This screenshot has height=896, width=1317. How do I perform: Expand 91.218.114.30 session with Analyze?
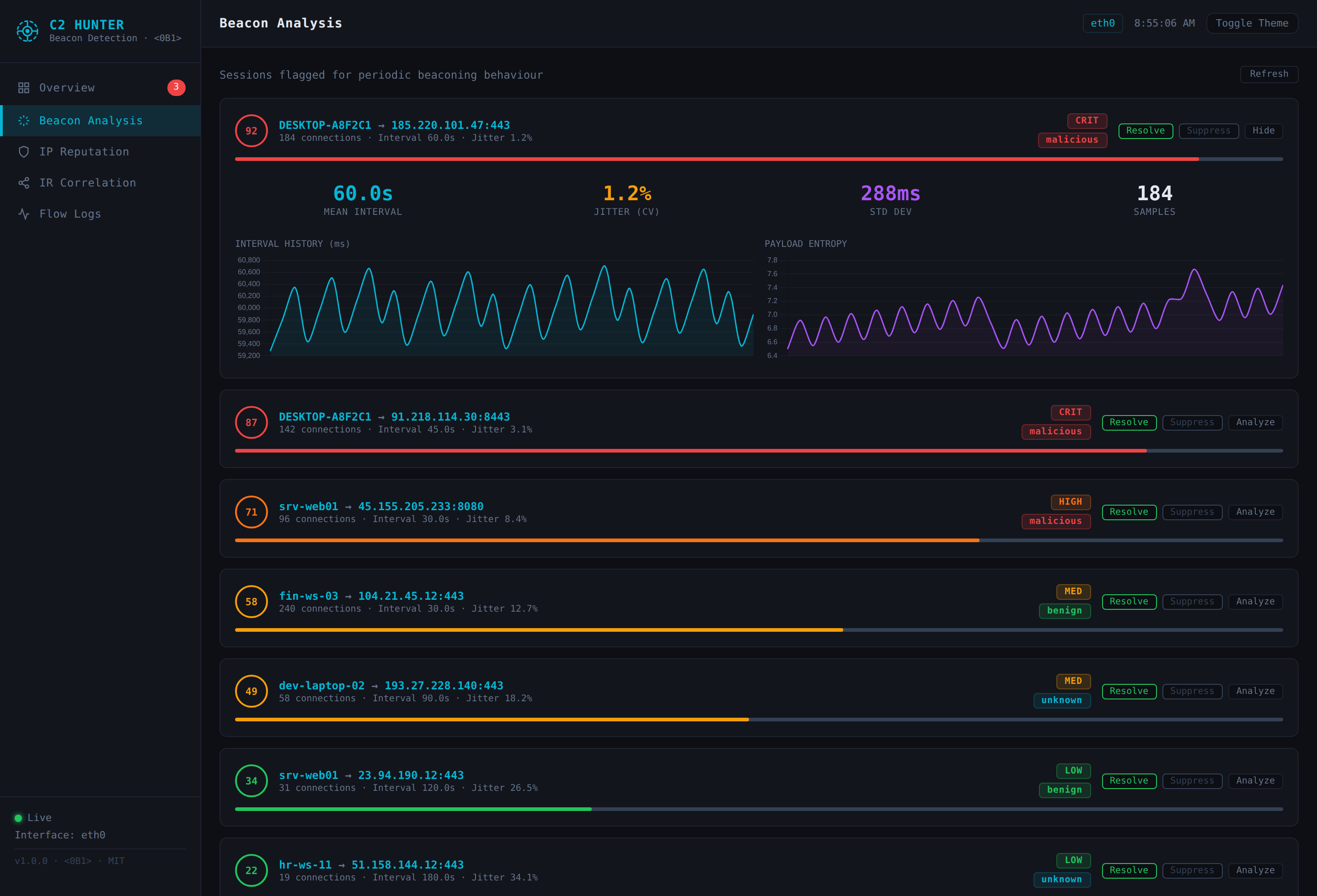click(1255, 422)
